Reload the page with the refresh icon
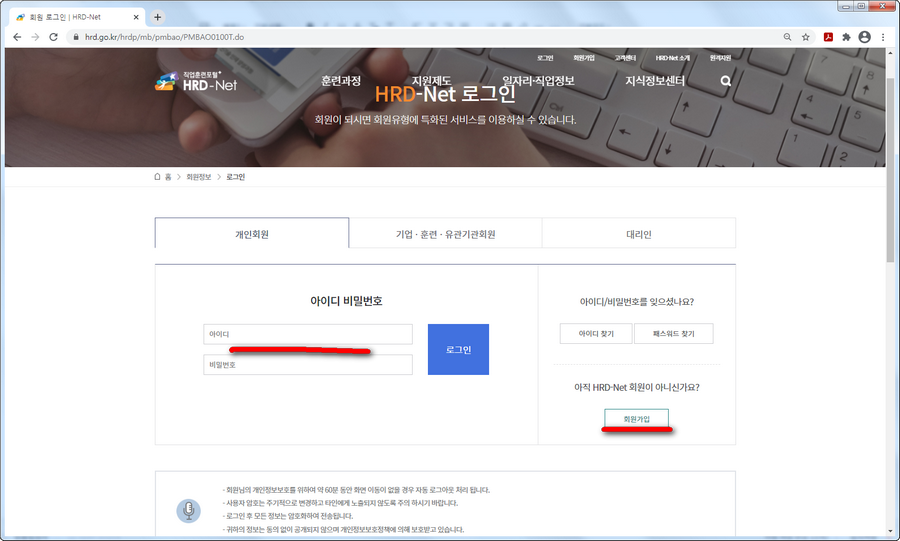The image size is (900, 541). coord(53,37)
